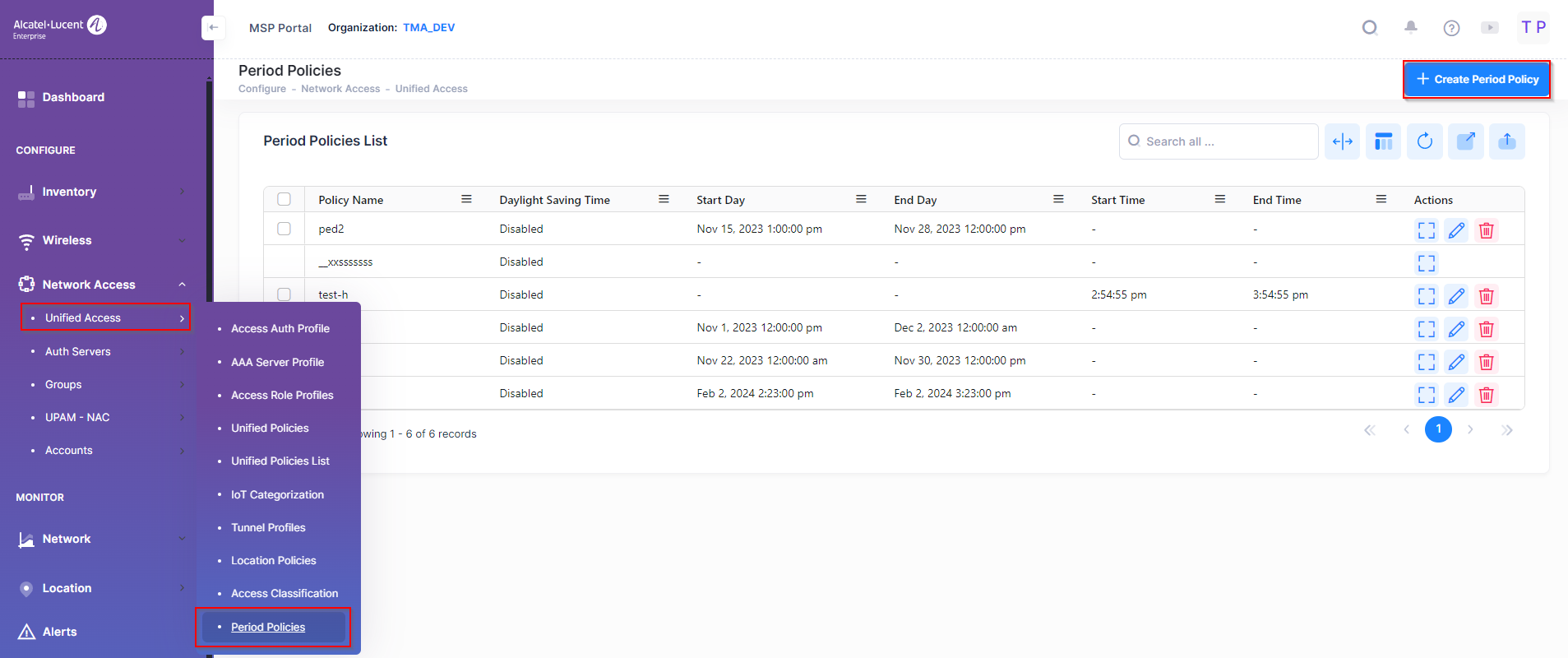Edit the ped2 policy

tap(1456, 230)
